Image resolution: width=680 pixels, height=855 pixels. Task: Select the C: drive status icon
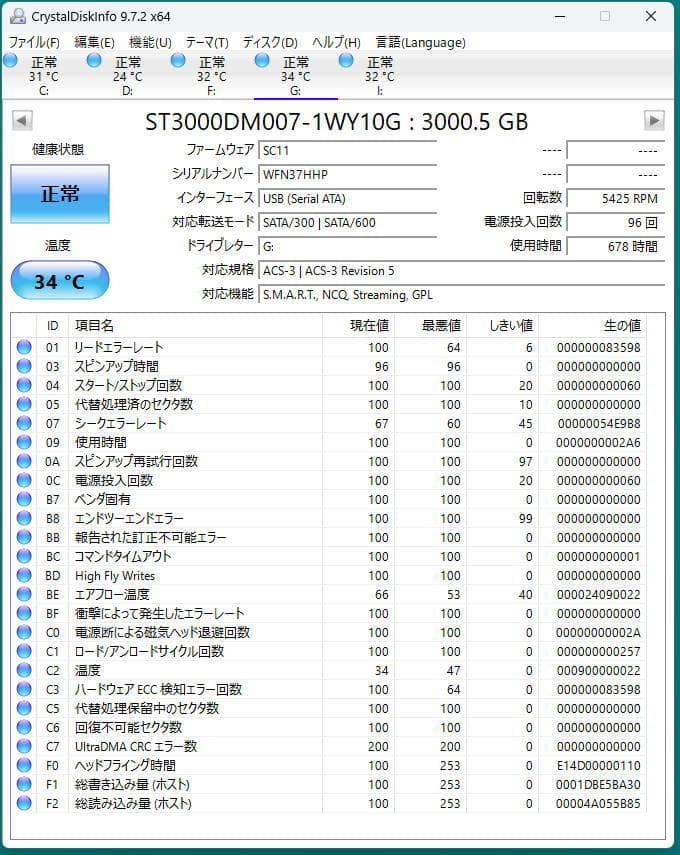tap(10, 61)
